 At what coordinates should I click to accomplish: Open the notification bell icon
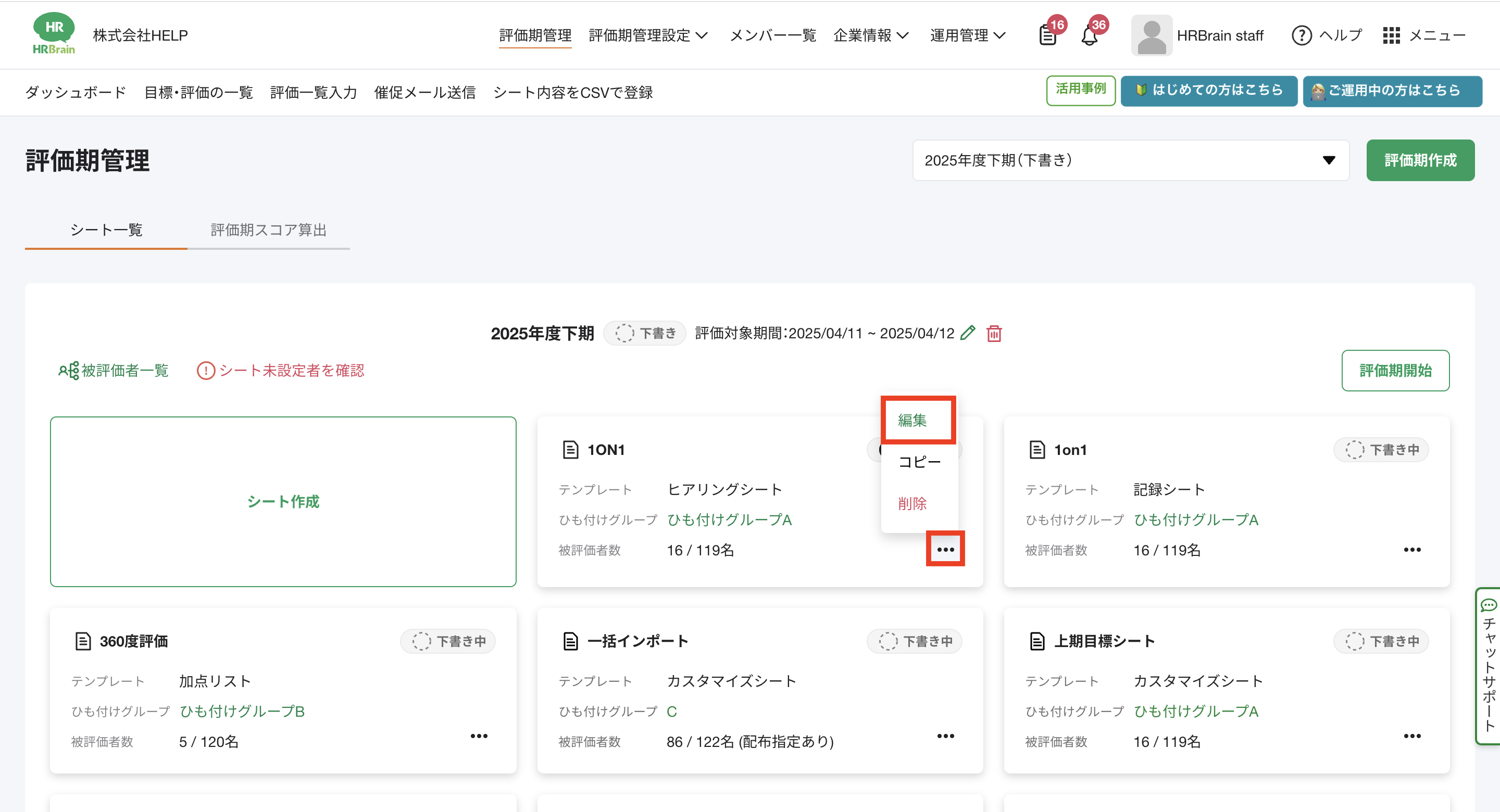click(x=1089, y=36)
